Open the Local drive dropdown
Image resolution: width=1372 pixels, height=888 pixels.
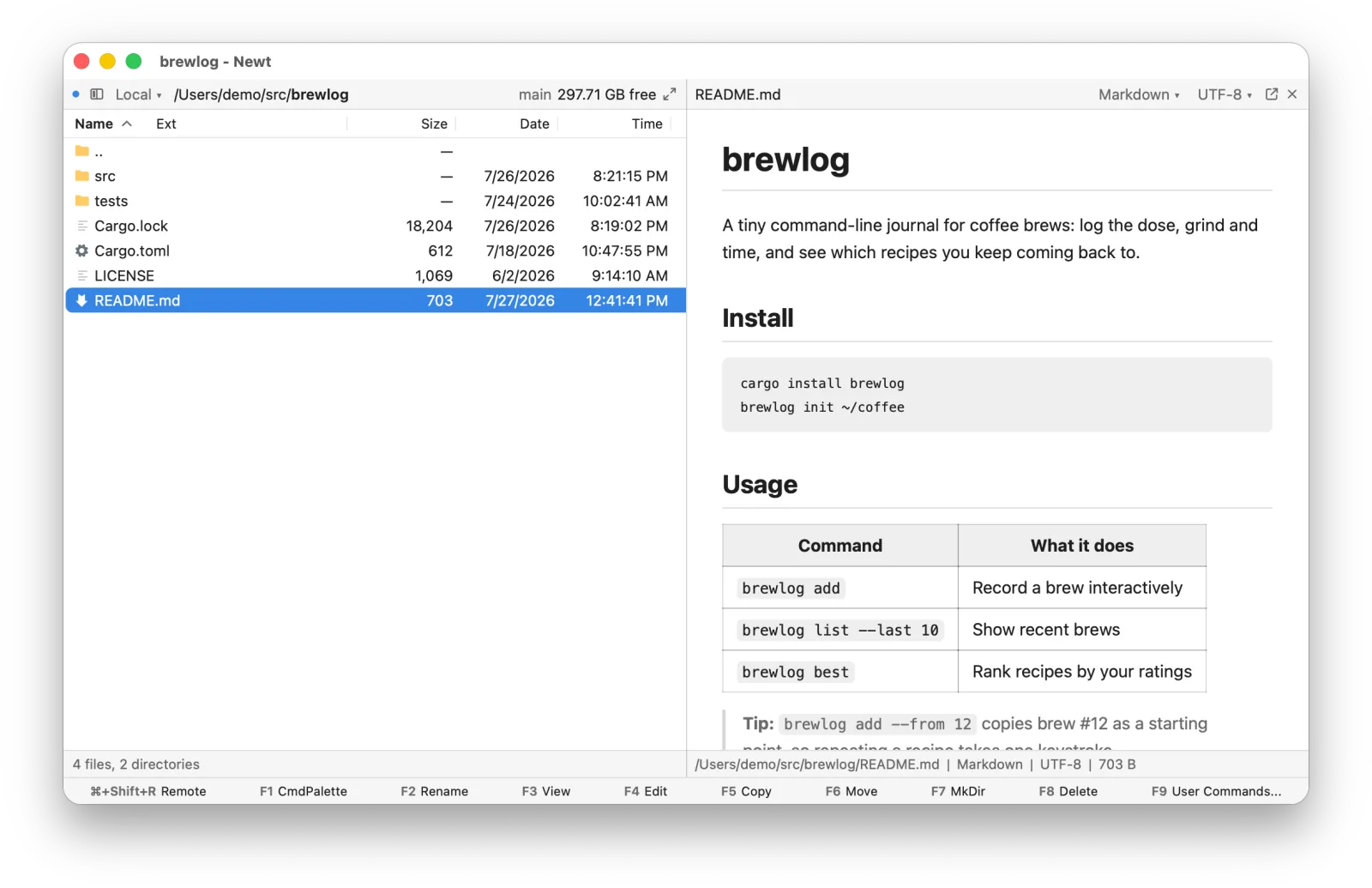(138, 94)
